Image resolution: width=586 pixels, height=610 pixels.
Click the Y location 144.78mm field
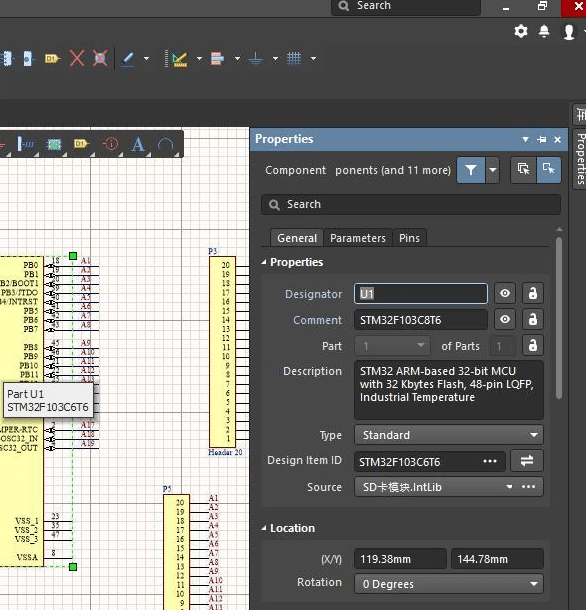[x=497, y=559]
